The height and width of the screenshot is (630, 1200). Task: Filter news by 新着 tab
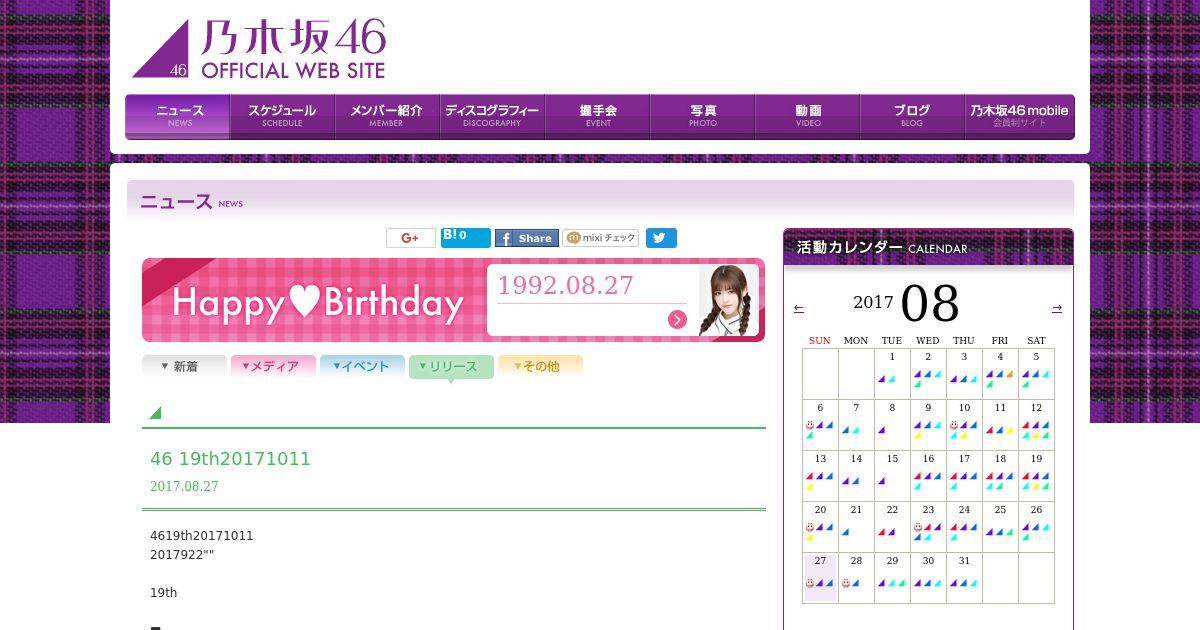tap(184, 367)
